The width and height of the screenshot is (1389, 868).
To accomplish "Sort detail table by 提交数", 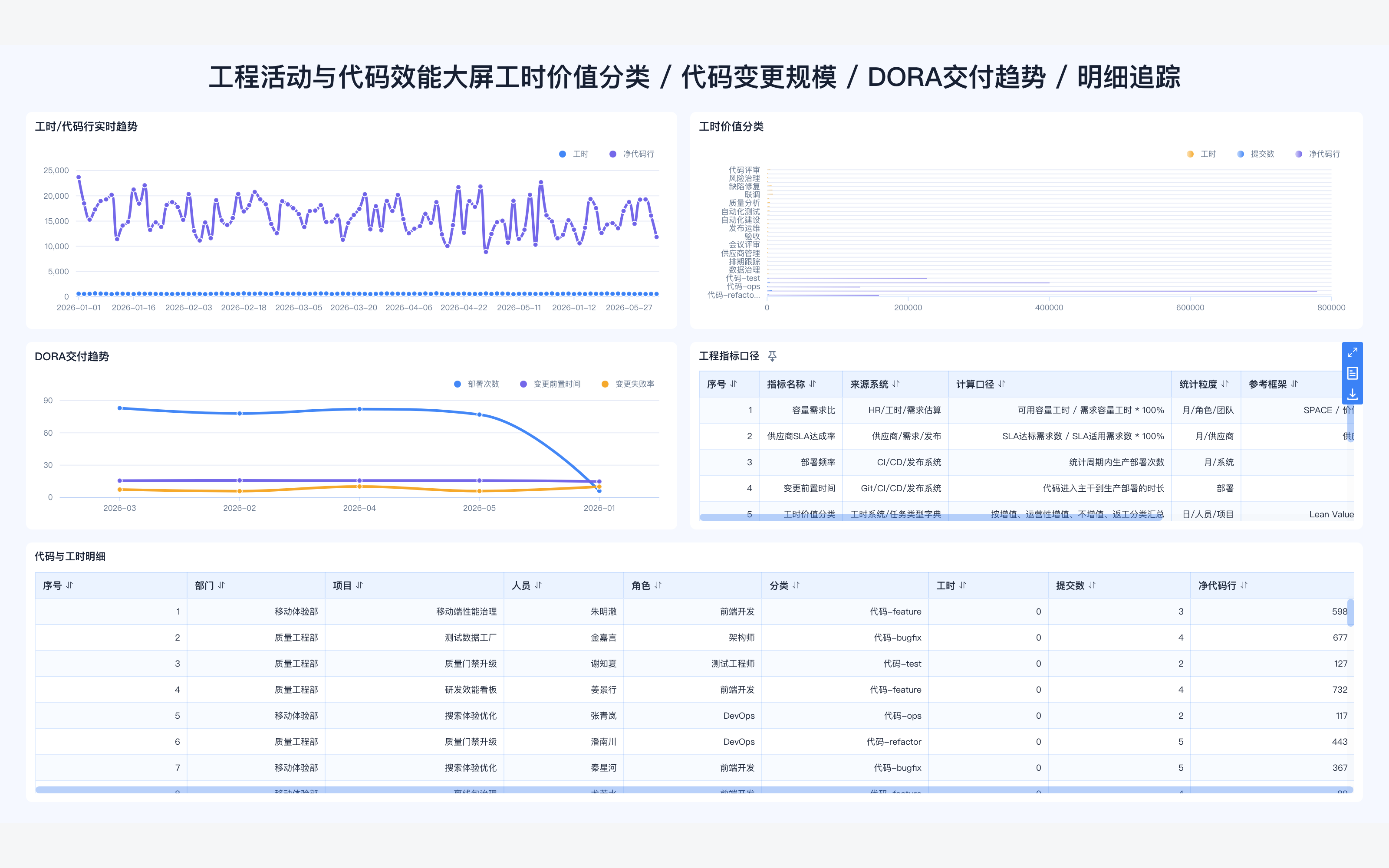I will point(1092,585).
